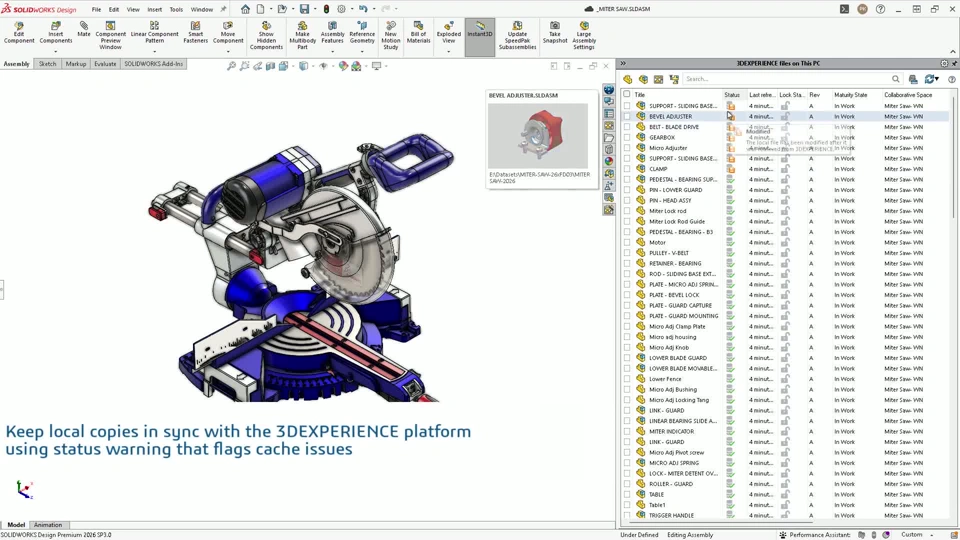Click the Rebuild traffic light icon
The width and height of the screenshot is (960, 540).
click(326, 9)
